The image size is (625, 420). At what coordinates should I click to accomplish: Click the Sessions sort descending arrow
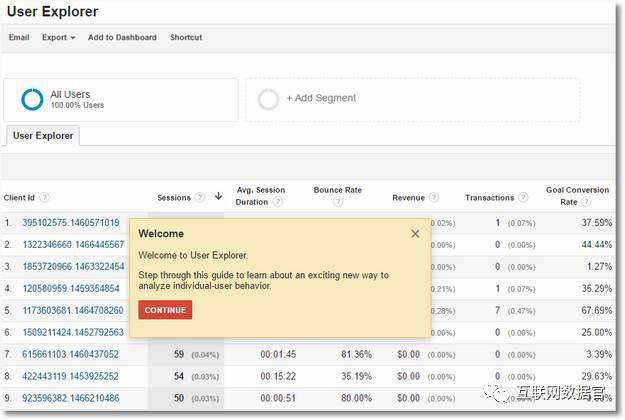click(218, 197)
